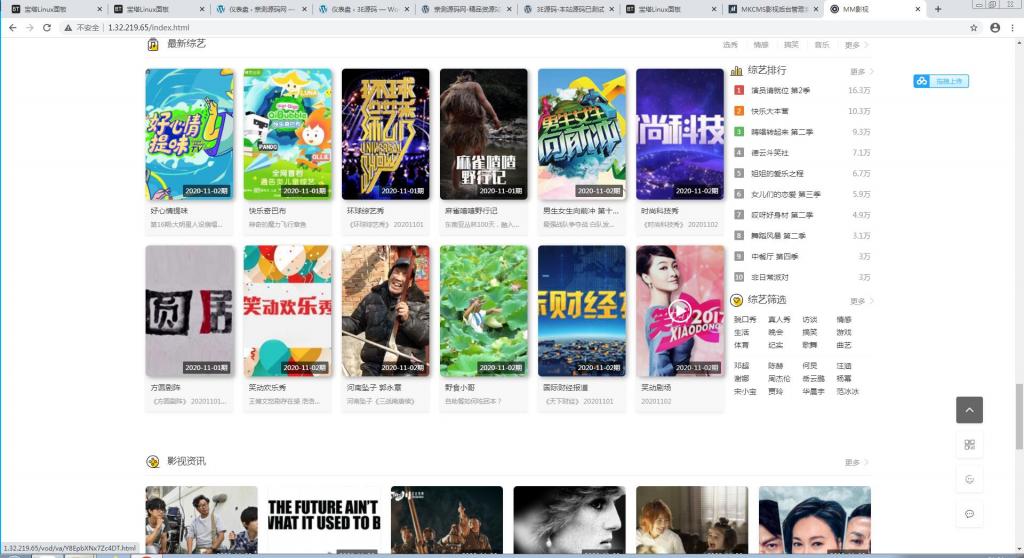This screenshot has height=558, width=1024.
Task: Click the 综艺排行 bar chart icon
Action: (737, 71)
